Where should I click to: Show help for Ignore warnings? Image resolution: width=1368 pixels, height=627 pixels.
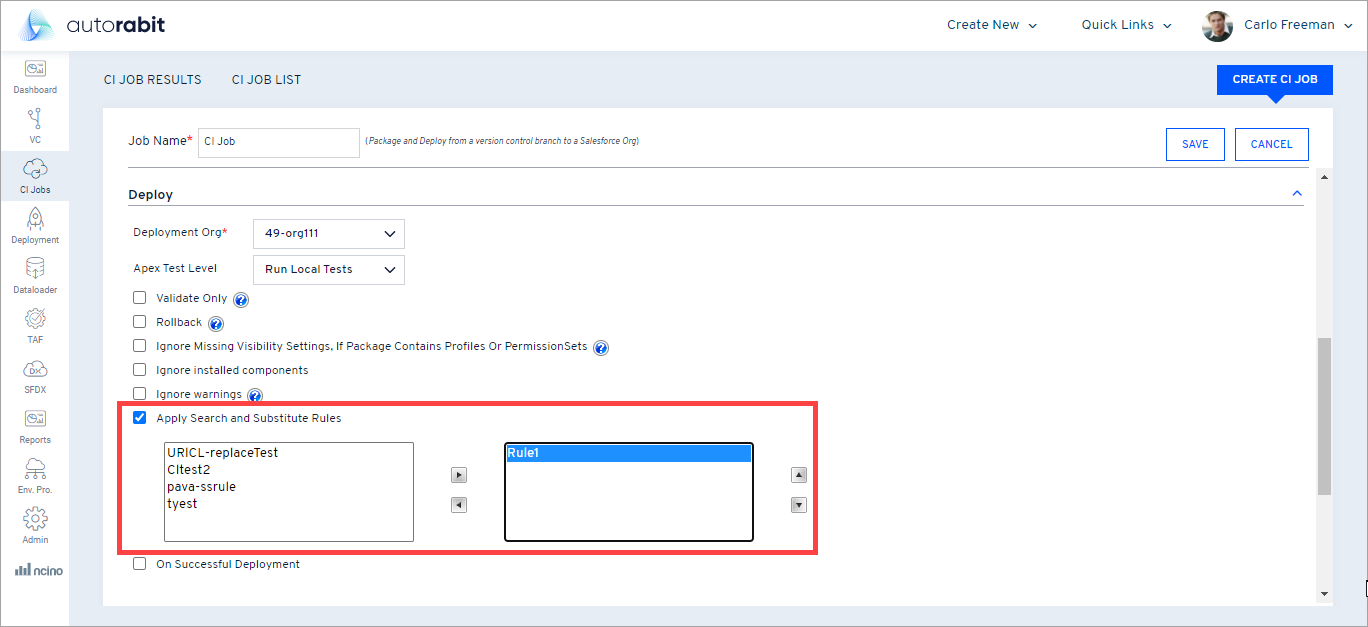(255, 395)
